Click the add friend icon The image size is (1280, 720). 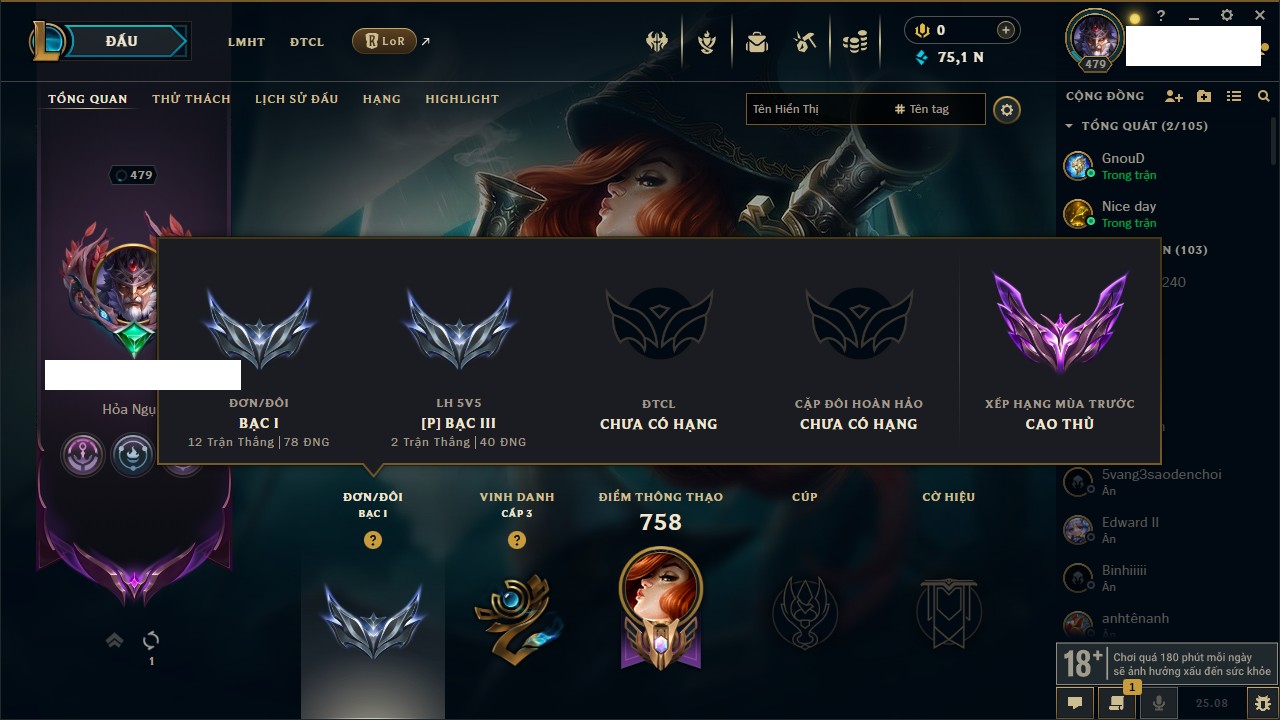tap(1174, 96)
